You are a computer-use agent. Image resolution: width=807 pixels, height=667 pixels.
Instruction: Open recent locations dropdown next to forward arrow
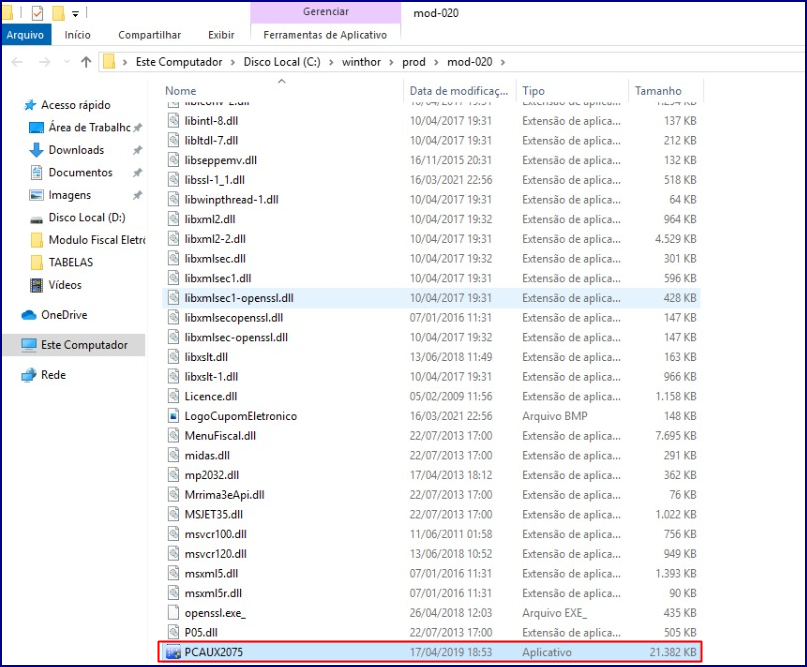[66, 62]
